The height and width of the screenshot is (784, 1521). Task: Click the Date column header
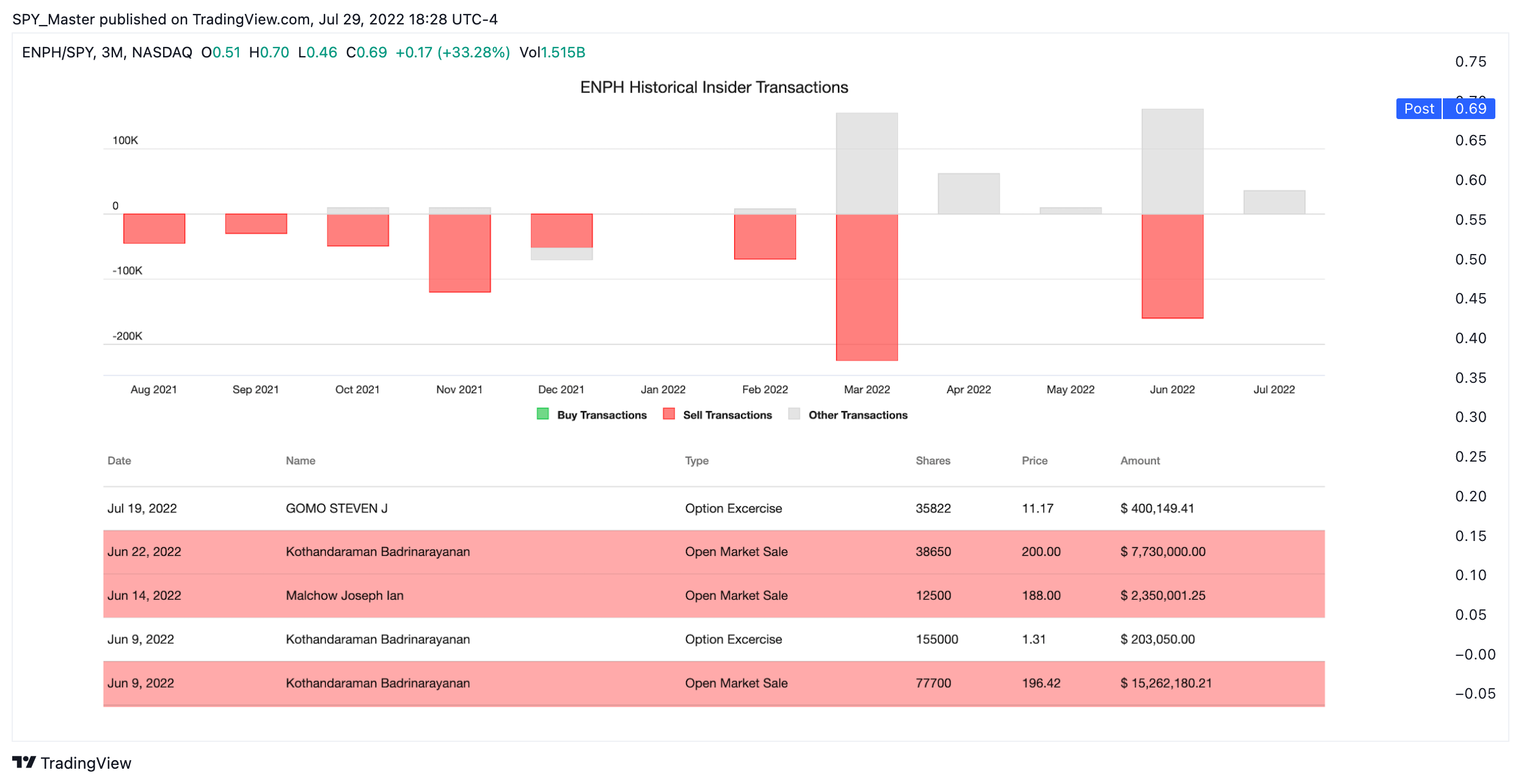[119, 461]
